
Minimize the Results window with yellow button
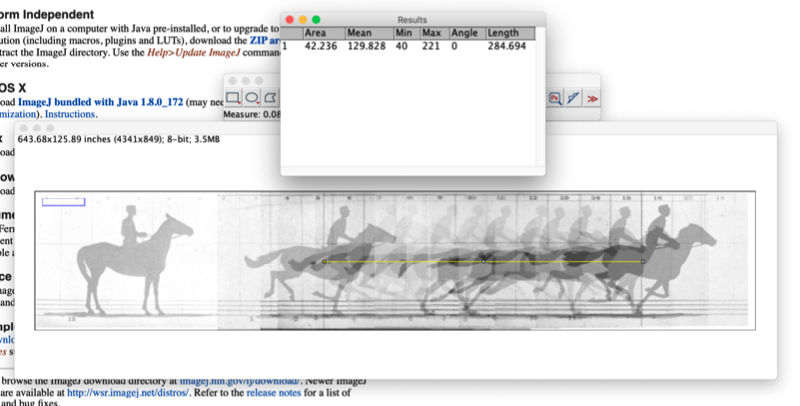tap(303, 19)
